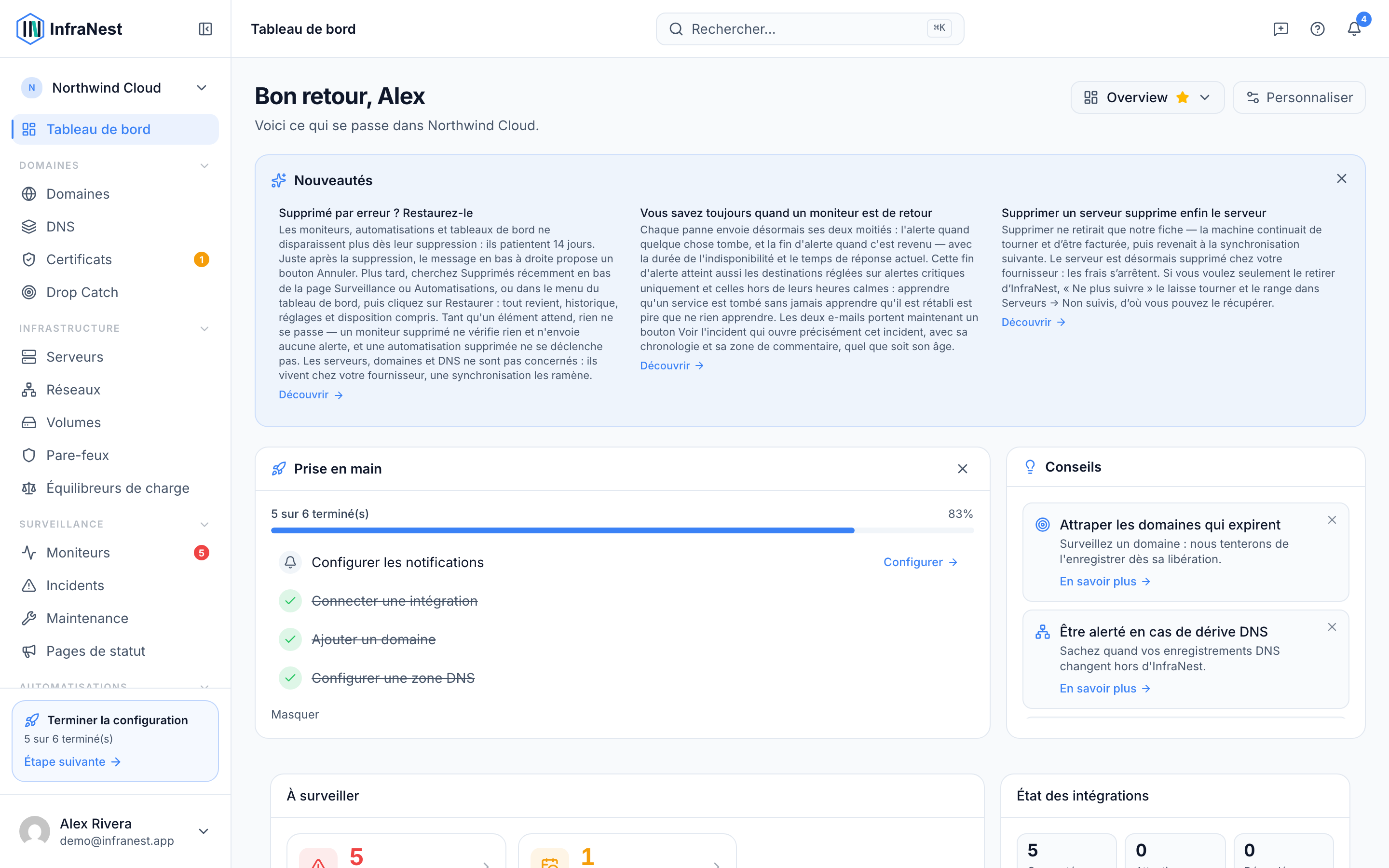The image size is (1389, 868).
Task: Dismiss the Être alerté en cas de dérive DNS tip
Action: pos(1332,627)
